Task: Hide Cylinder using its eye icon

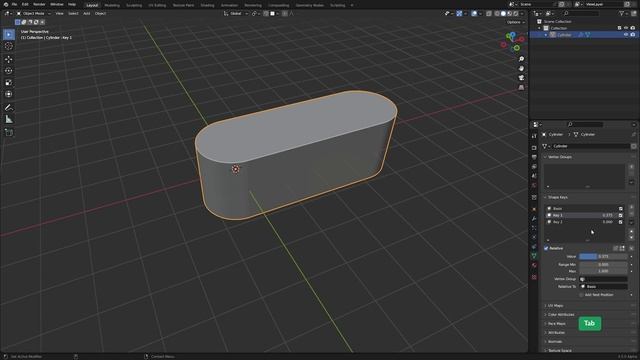Action: [626, 35]
